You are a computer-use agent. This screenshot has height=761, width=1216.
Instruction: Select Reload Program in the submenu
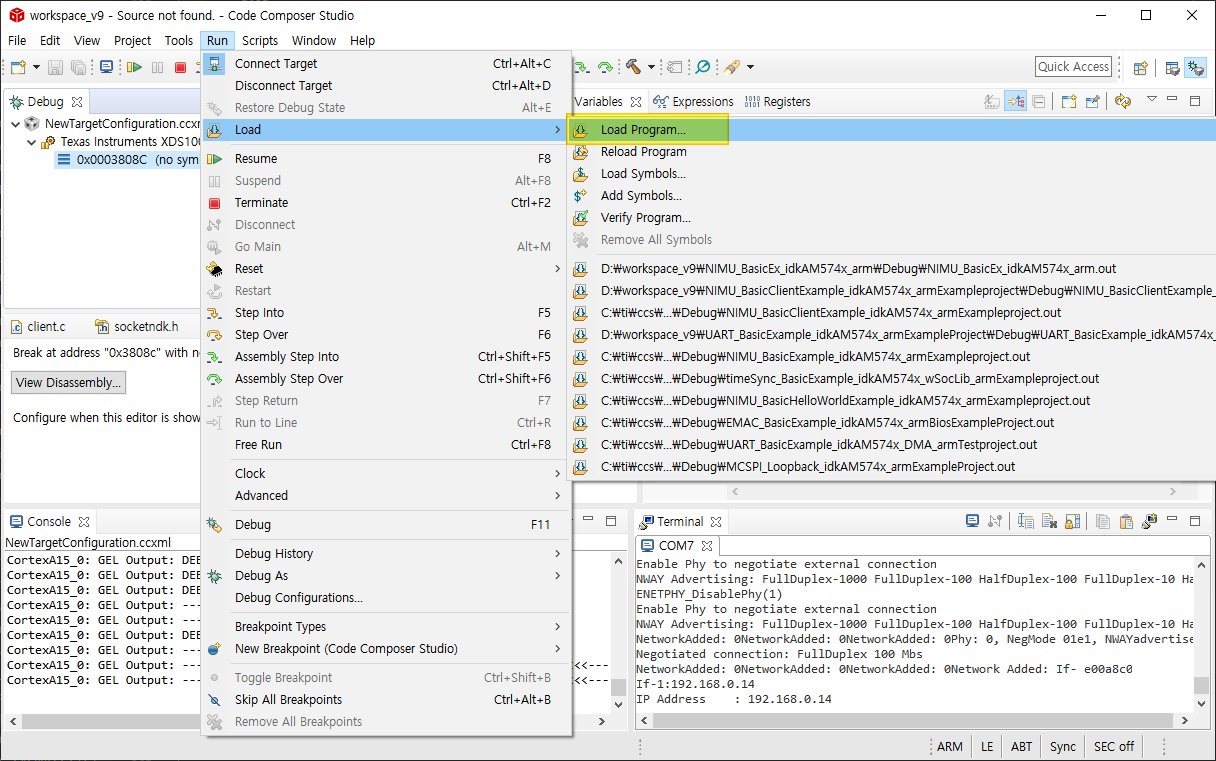[x=892, y=152]
